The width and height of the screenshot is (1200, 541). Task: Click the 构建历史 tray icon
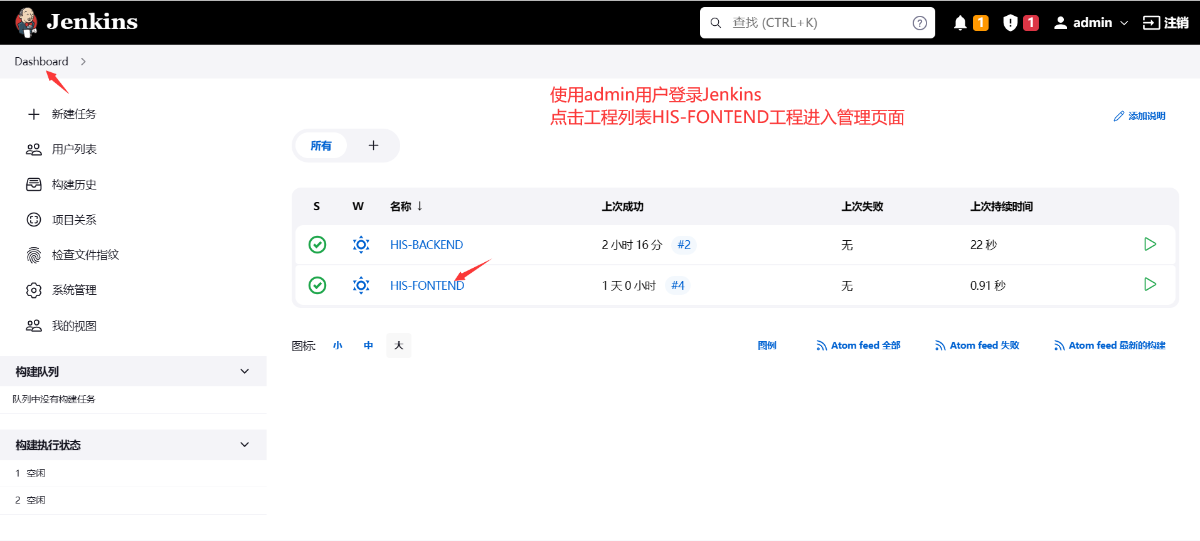33,184
